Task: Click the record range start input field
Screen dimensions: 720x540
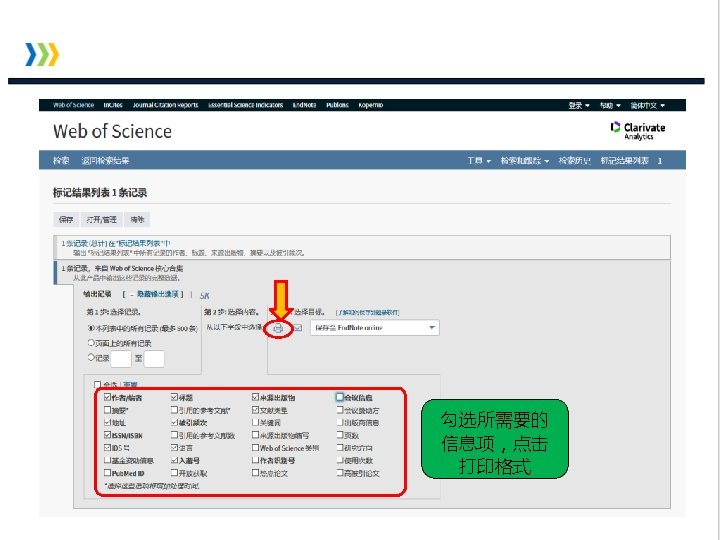Action: [121, 359]
